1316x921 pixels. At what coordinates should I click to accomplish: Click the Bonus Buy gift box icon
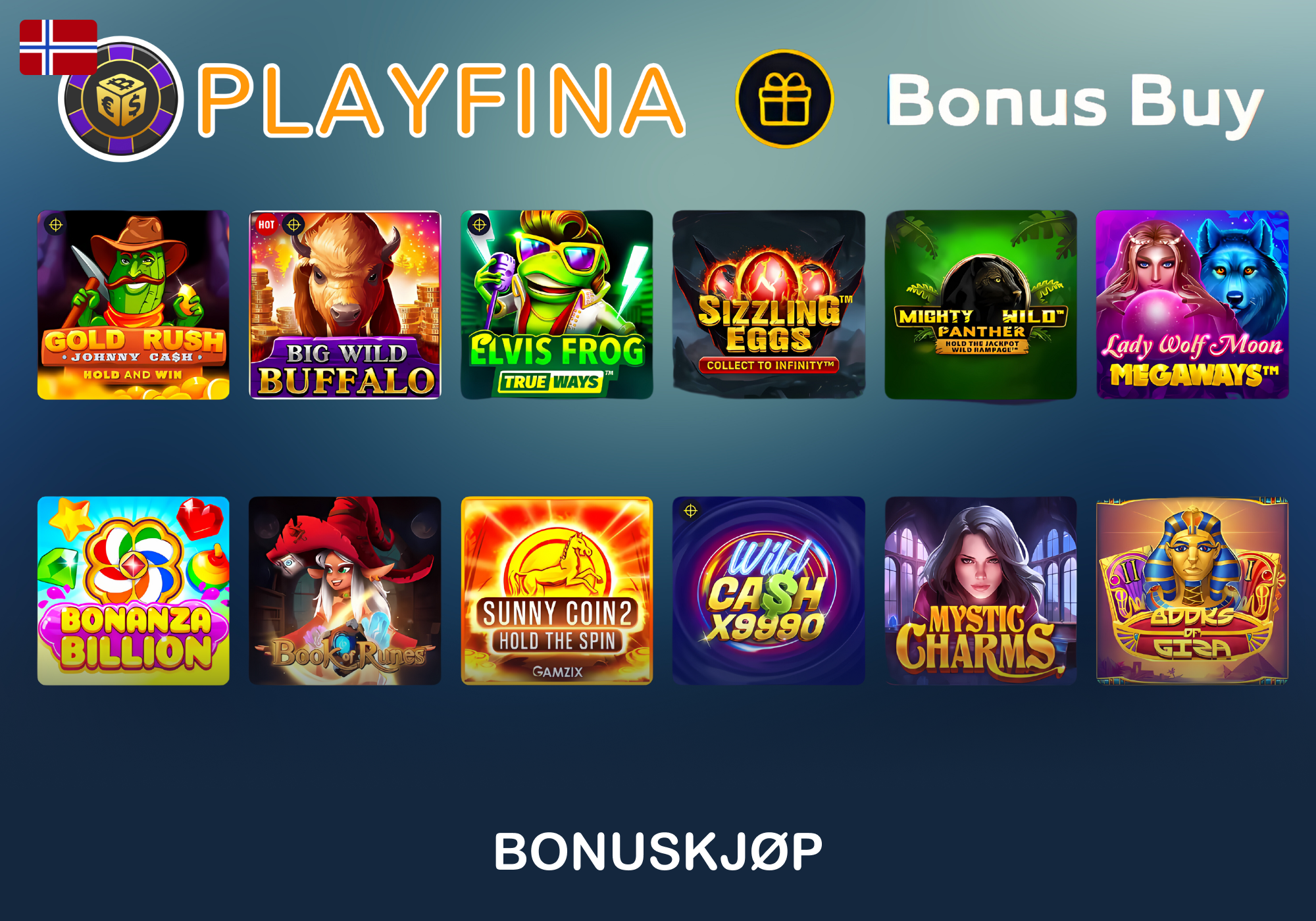tap(784, 99)
